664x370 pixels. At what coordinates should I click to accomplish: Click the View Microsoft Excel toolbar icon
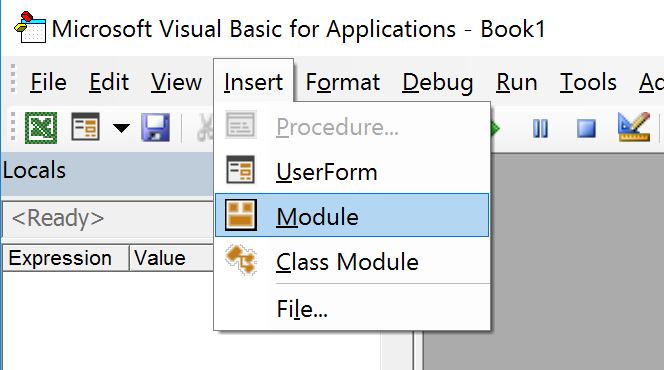click(x=41, y=127)
